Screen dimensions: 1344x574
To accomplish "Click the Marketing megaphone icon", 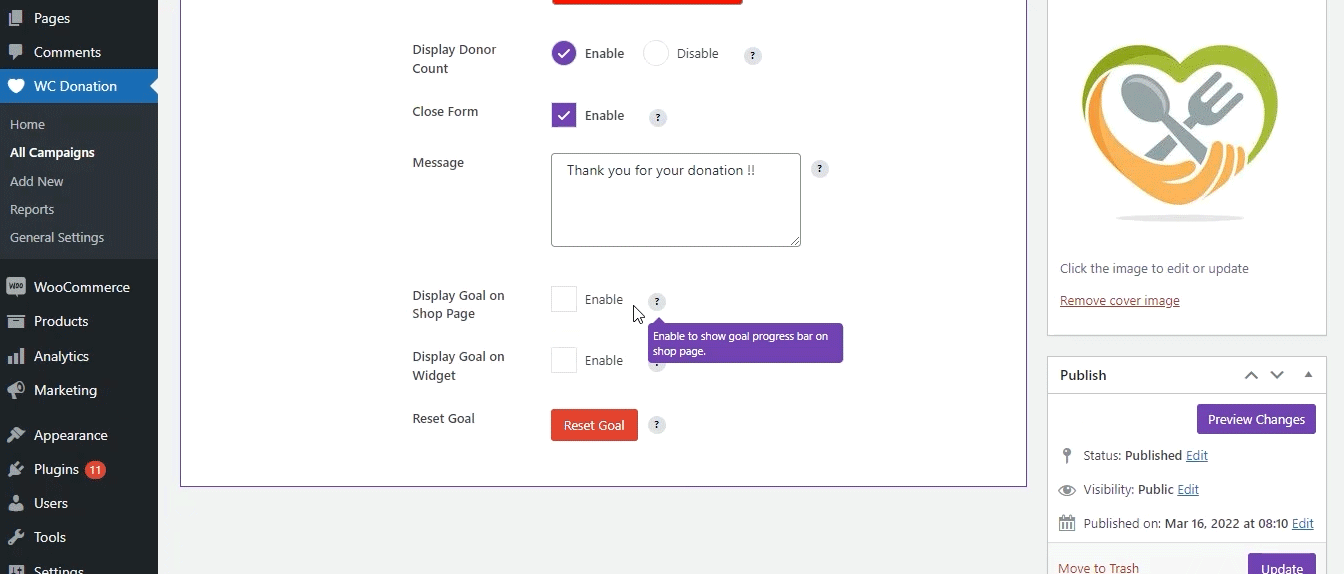I will (16, 390).
